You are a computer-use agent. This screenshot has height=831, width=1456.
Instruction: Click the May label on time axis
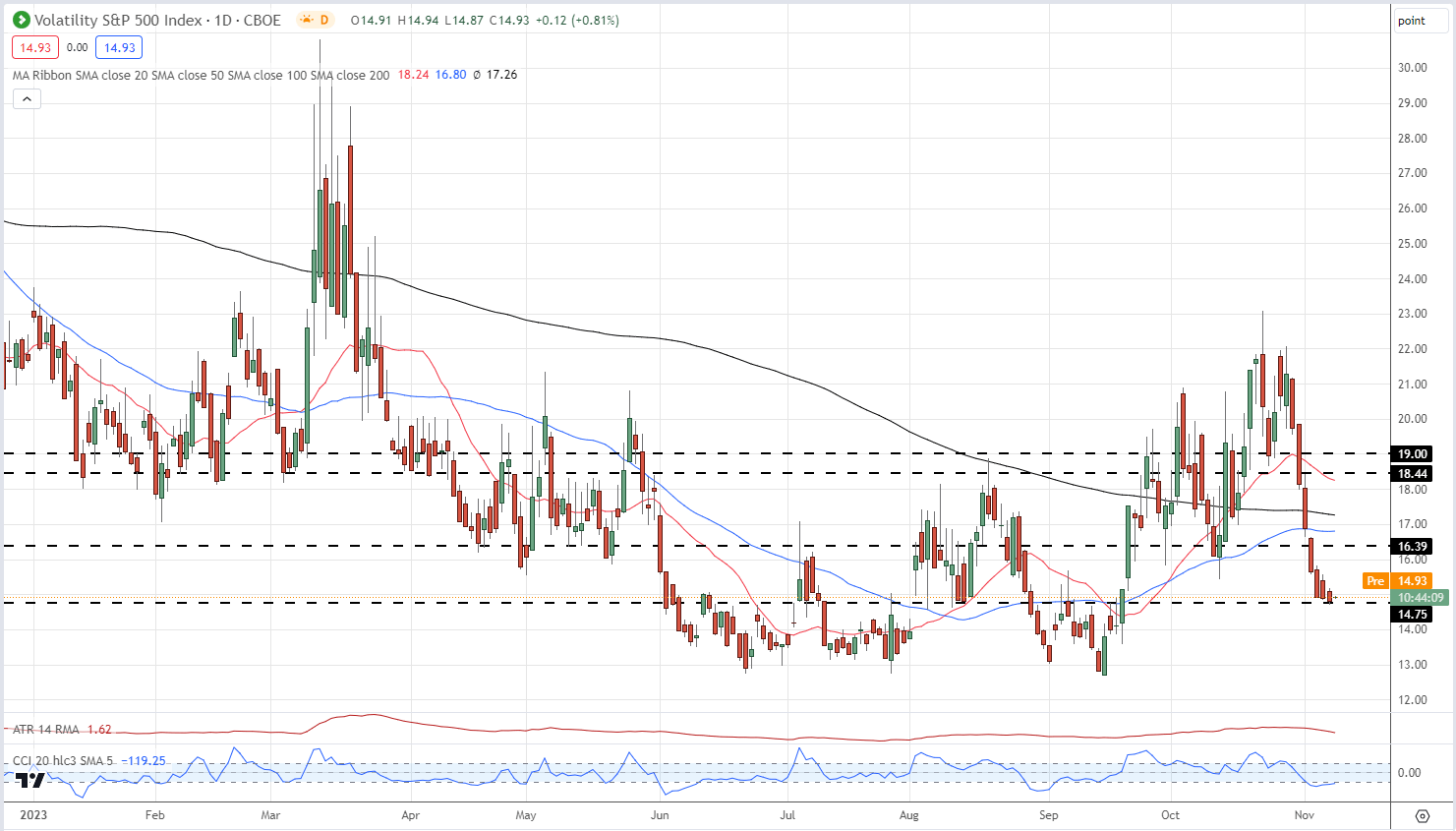pos(526,815)
